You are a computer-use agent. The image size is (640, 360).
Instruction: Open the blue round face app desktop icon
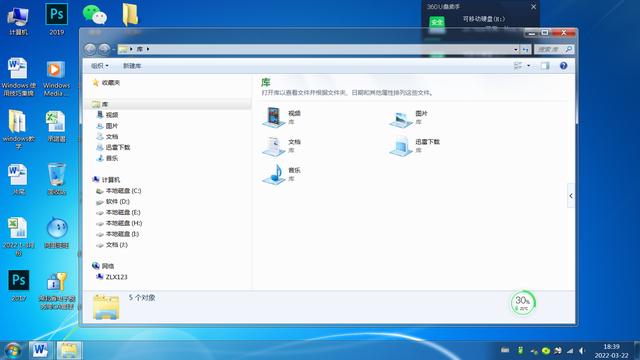point(56,233)
